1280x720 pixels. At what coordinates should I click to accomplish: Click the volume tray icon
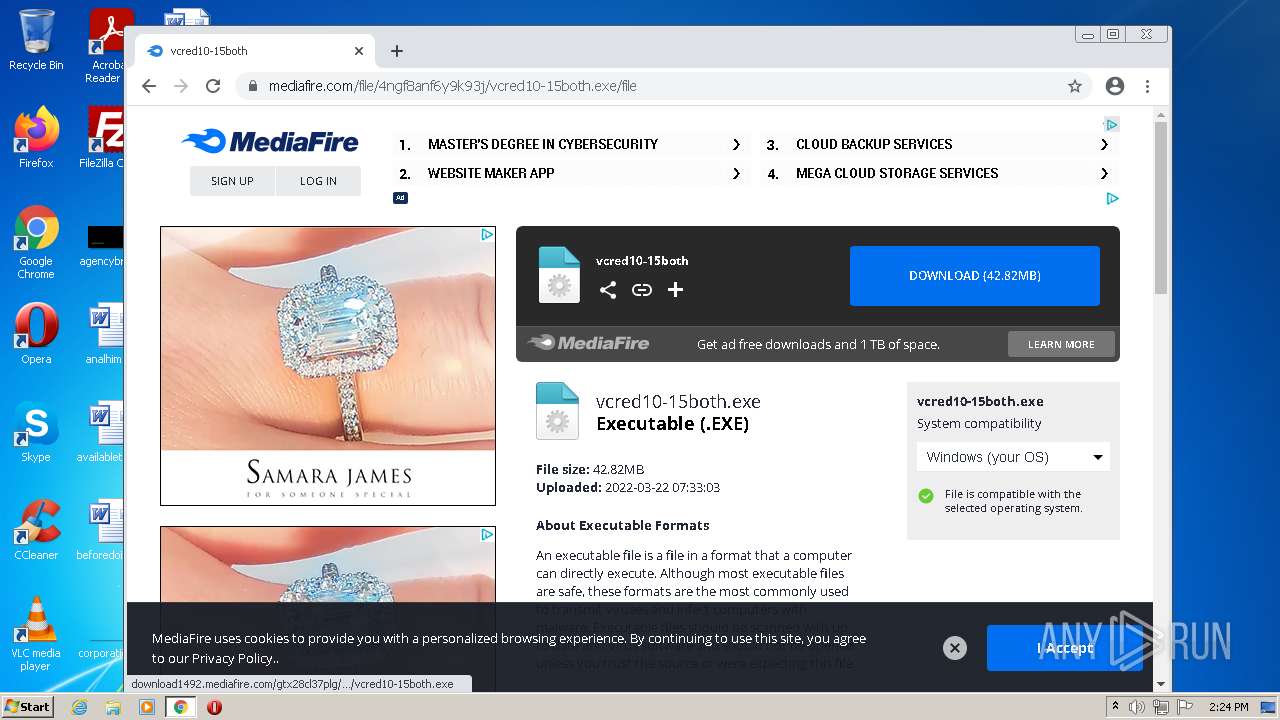pos(1137,707)
